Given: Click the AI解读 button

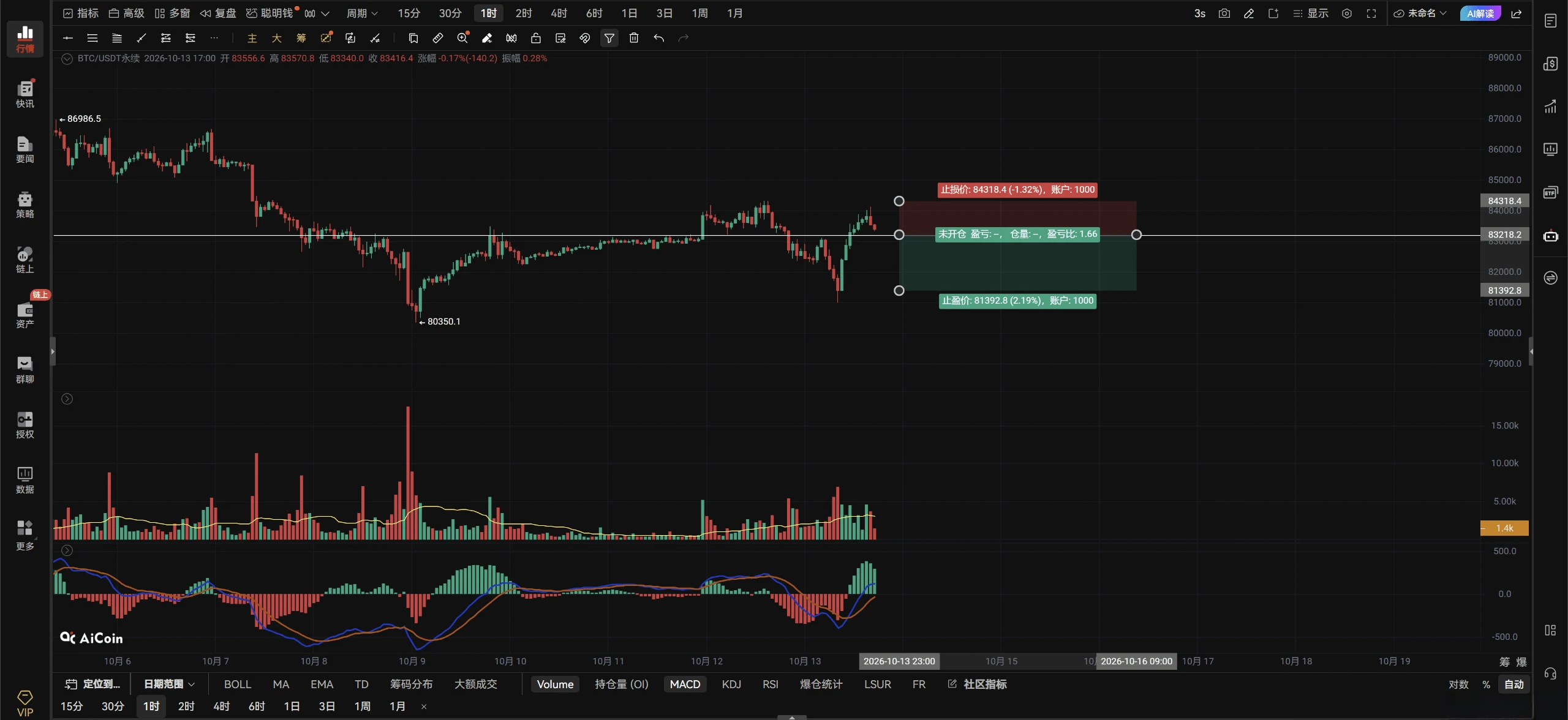Looking at the screenshot, I should tap(1480, 13).
